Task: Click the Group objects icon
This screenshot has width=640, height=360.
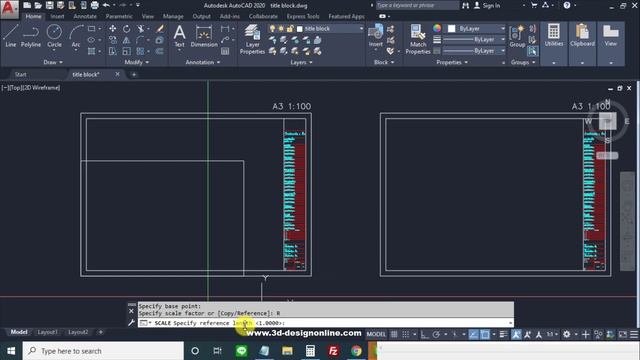Action: pos(517,36)
